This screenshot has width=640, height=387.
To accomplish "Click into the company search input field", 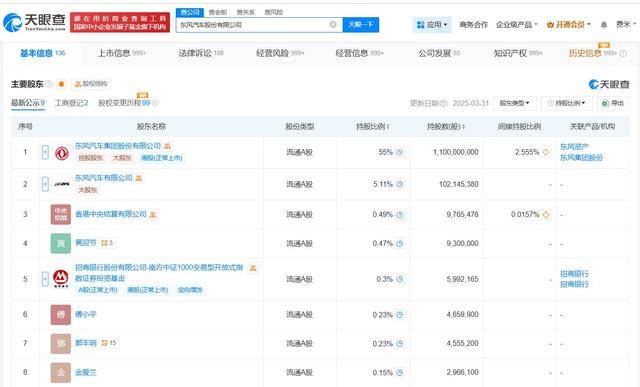I will (x=253, y=24).
